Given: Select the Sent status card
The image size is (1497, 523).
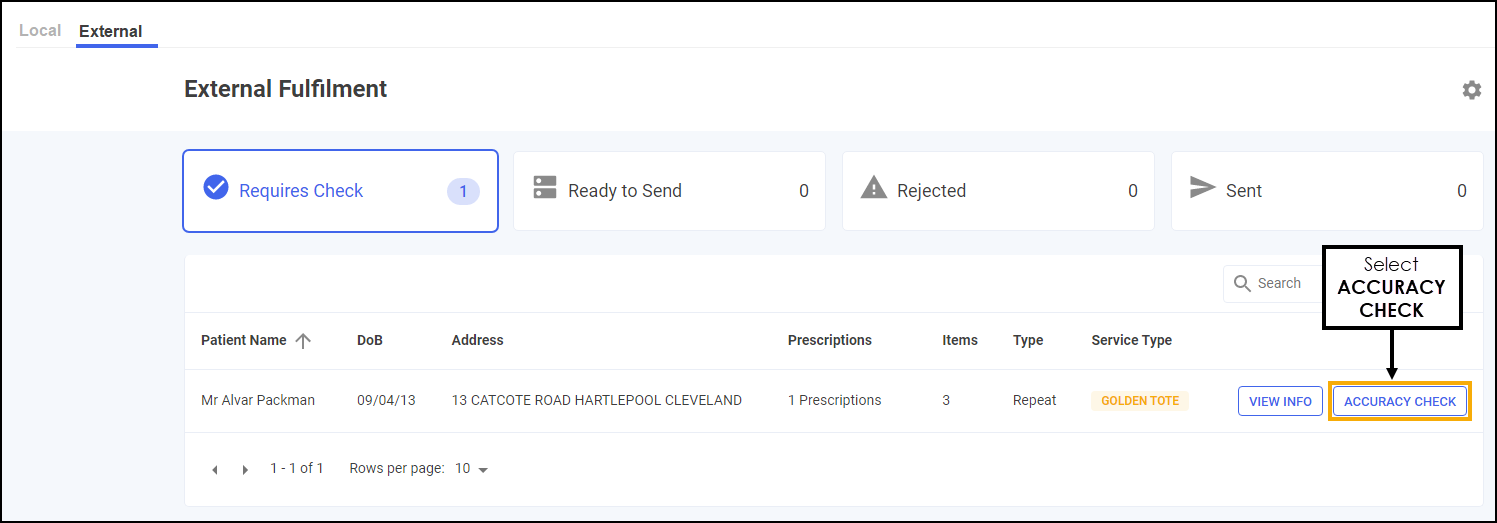Looking at the screenshot, I should click(1327, 191).
